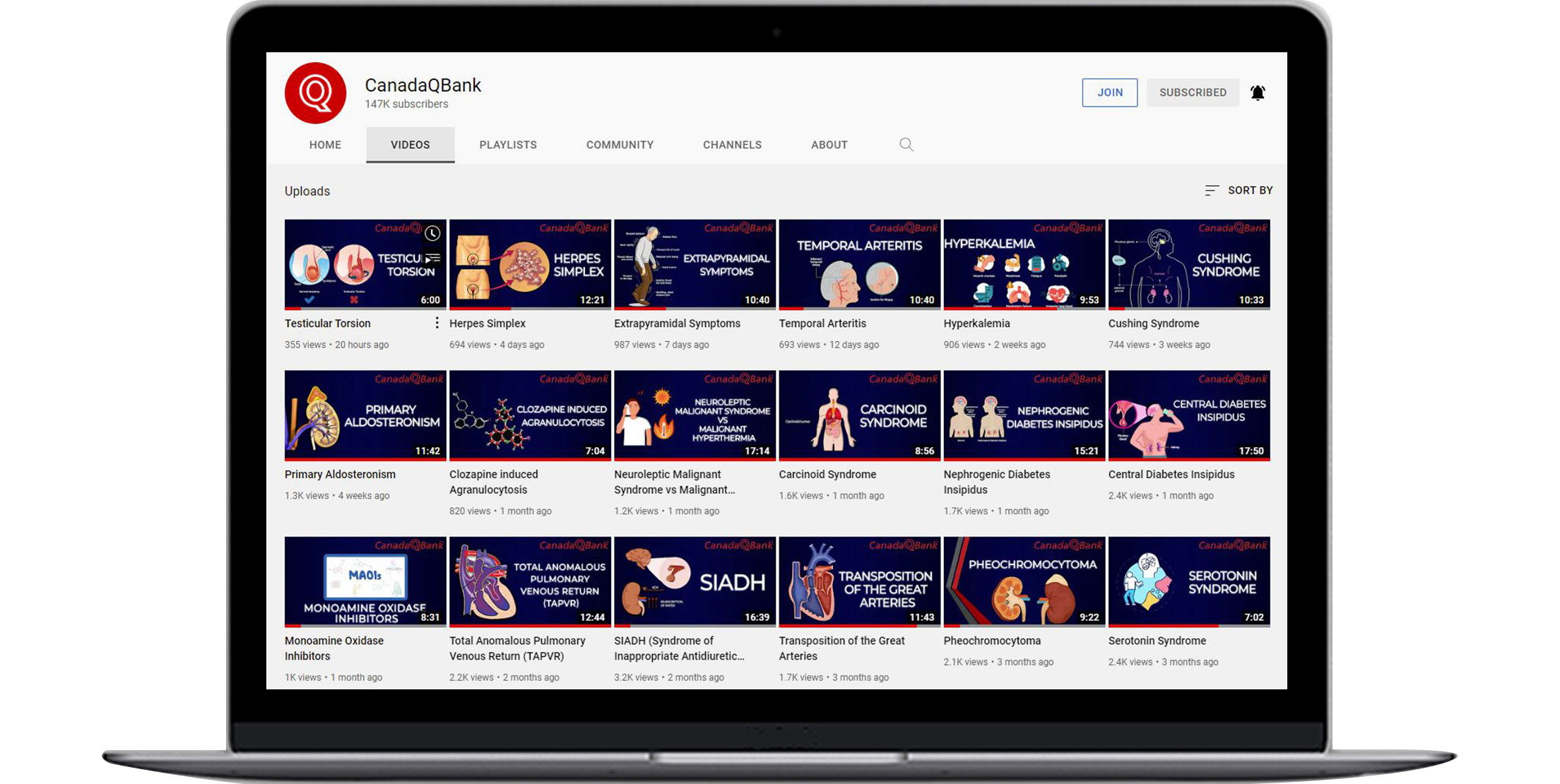Click the Hyperkalemia video title
The width and height of the screenshot is (1560, 784).
point(977,323)
